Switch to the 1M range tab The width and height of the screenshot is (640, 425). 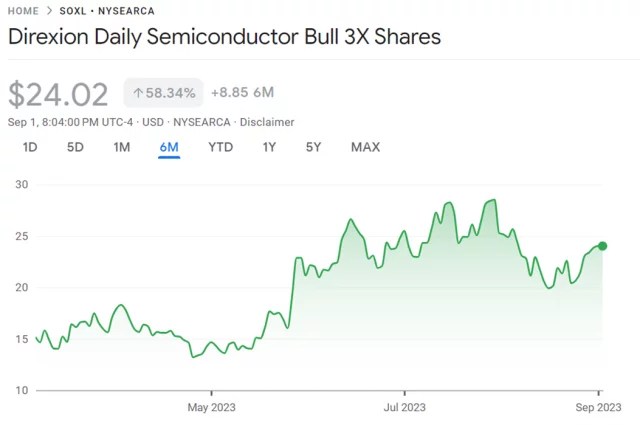(121, 147)
